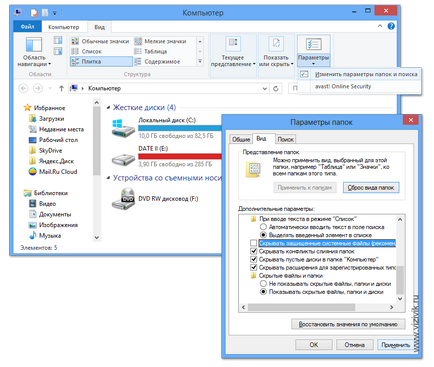Open the Изображения library
This screenshot has width=434, height=367.
point(53,225)
